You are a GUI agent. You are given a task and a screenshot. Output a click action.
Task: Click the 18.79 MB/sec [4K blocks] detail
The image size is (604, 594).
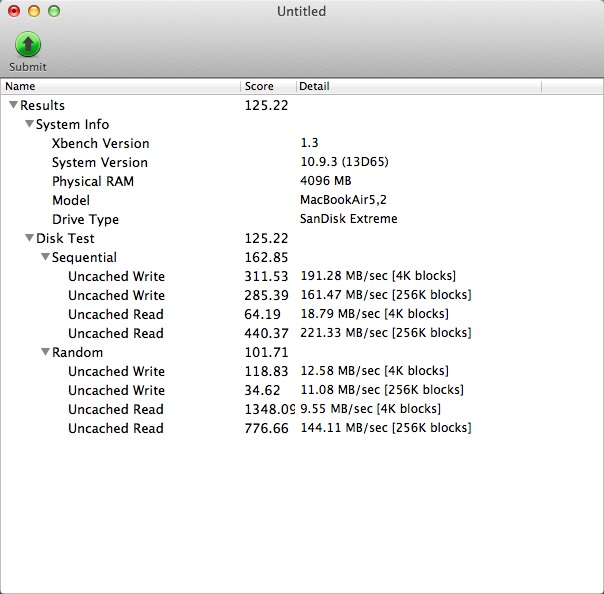point(374,314)
